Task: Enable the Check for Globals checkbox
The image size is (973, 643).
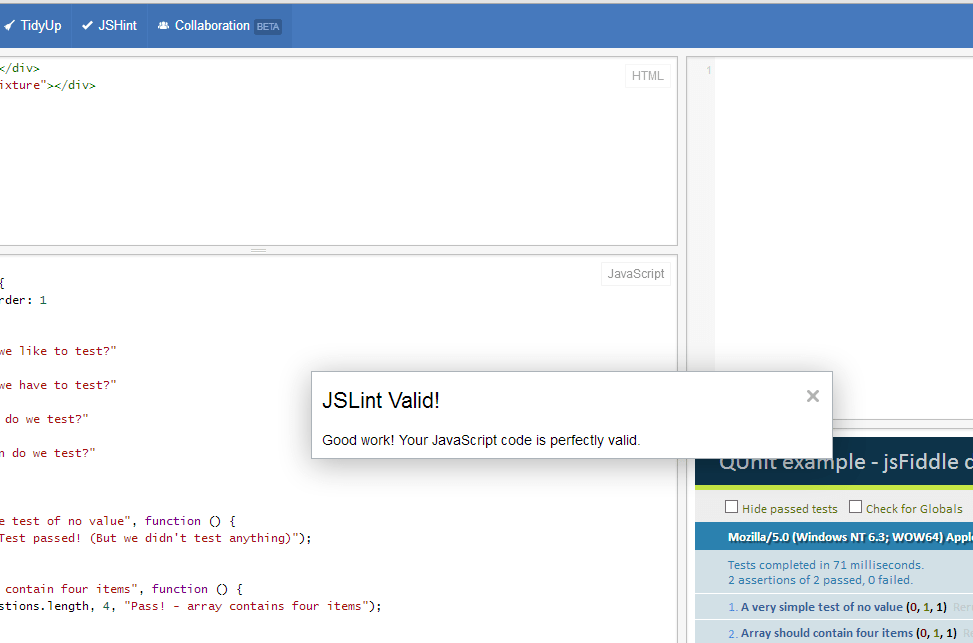Action: (856, 507)
